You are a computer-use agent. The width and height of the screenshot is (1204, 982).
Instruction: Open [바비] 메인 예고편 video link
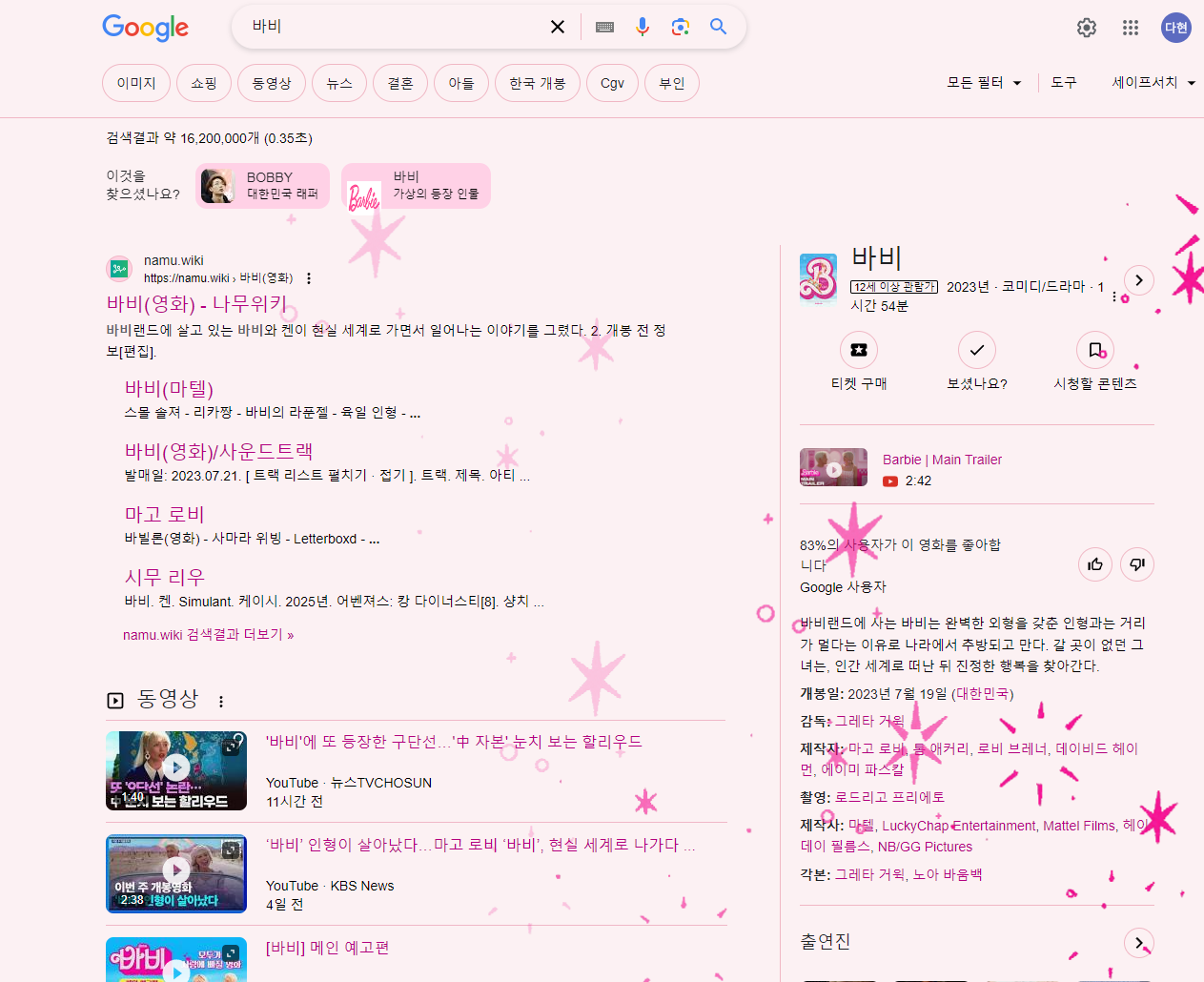[x=327, y=948]
